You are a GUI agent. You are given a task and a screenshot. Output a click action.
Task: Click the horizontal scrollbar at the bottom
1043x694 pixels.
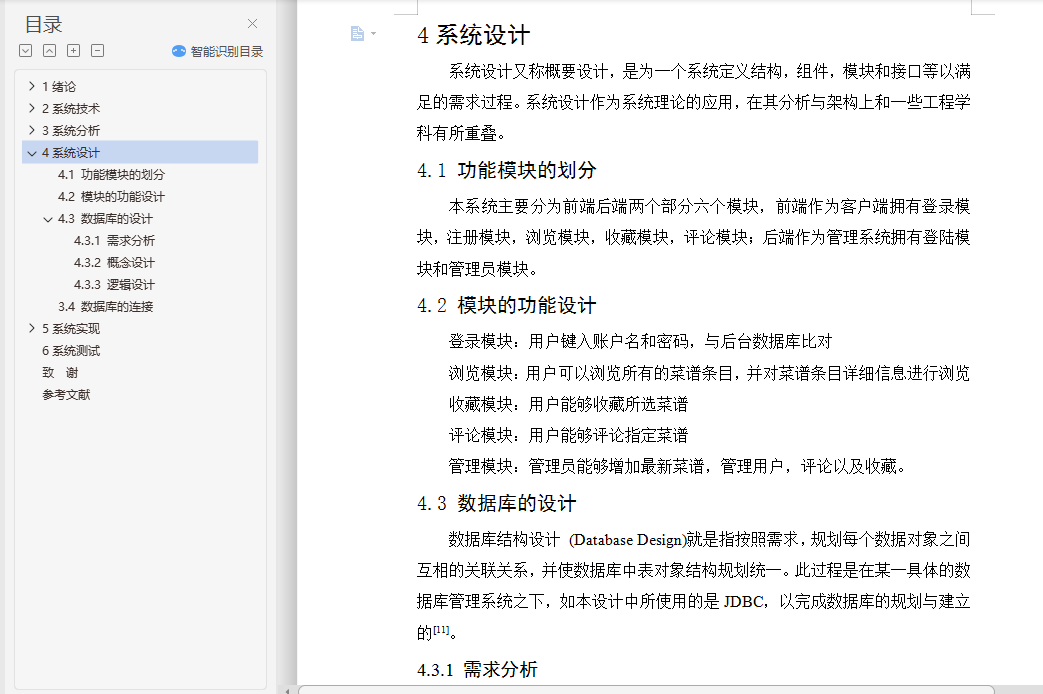click(646, 689)
